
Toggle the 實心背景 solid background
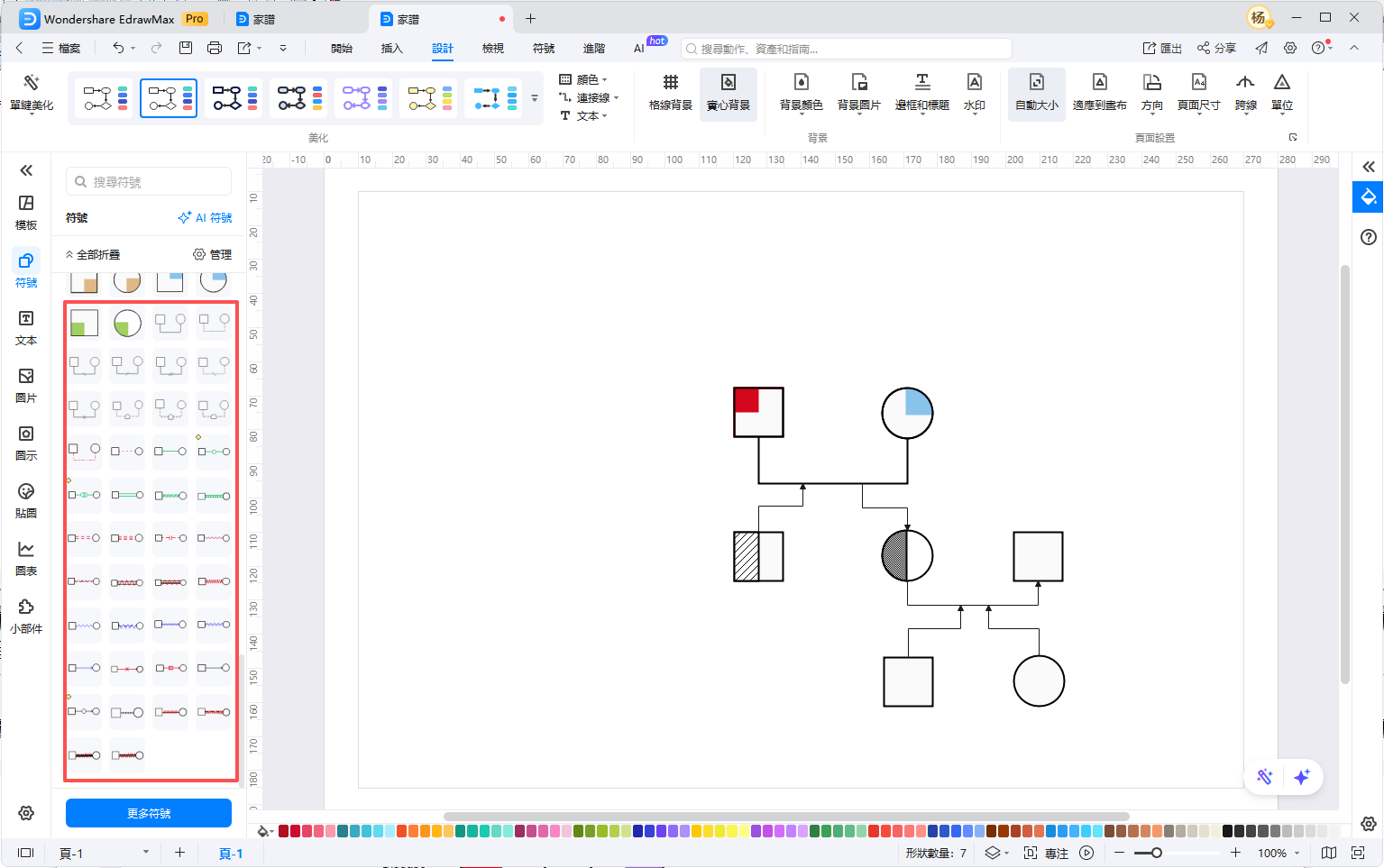click(x=728, y=93)
